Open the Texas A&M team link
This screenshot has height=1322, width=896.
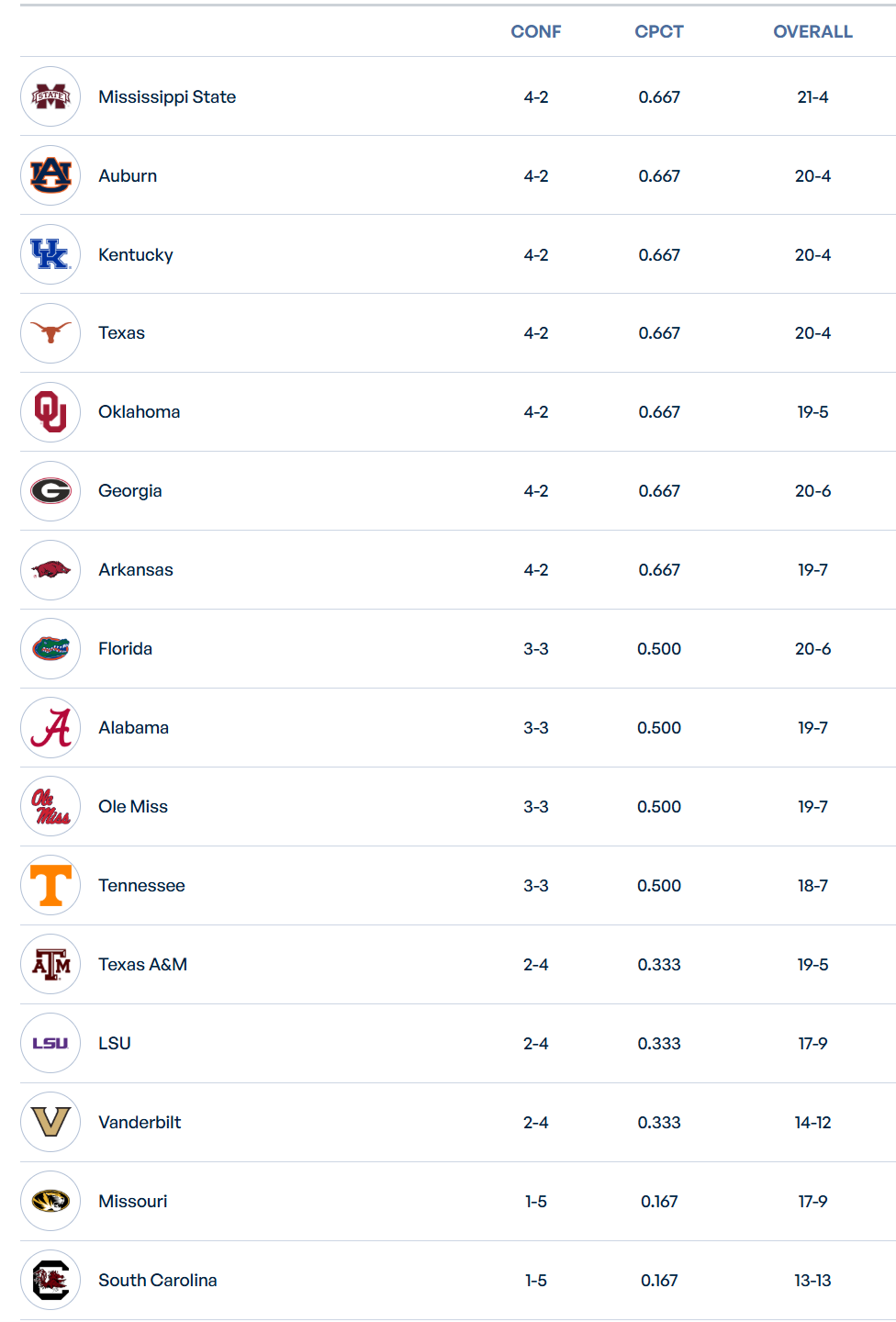pos(143,965)
